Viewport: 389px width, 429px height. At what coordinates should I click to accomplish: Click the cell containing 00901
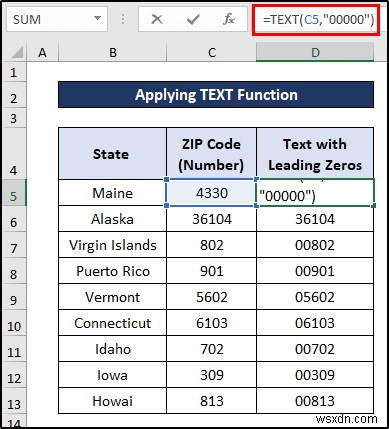[315, 271]
